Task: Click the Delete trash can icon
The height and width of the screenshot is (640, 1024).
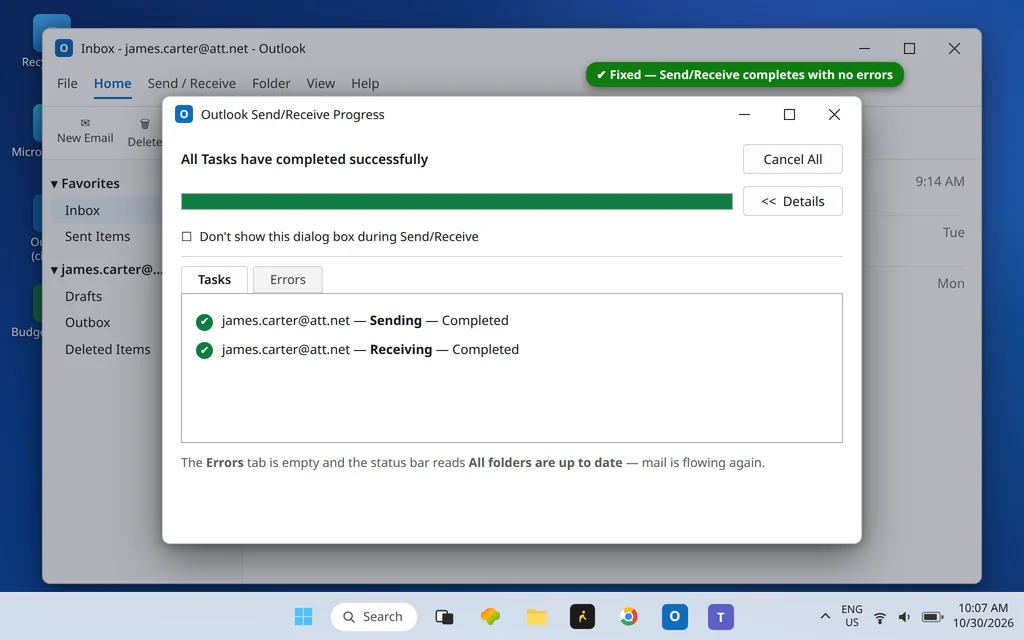Action: (145, 123)
